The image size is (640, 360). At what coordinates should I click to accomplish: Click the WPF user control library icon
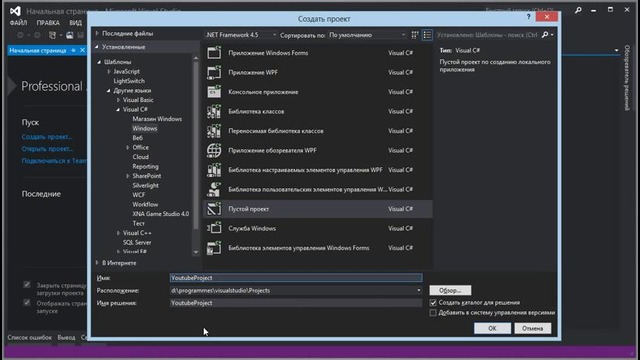214,189
